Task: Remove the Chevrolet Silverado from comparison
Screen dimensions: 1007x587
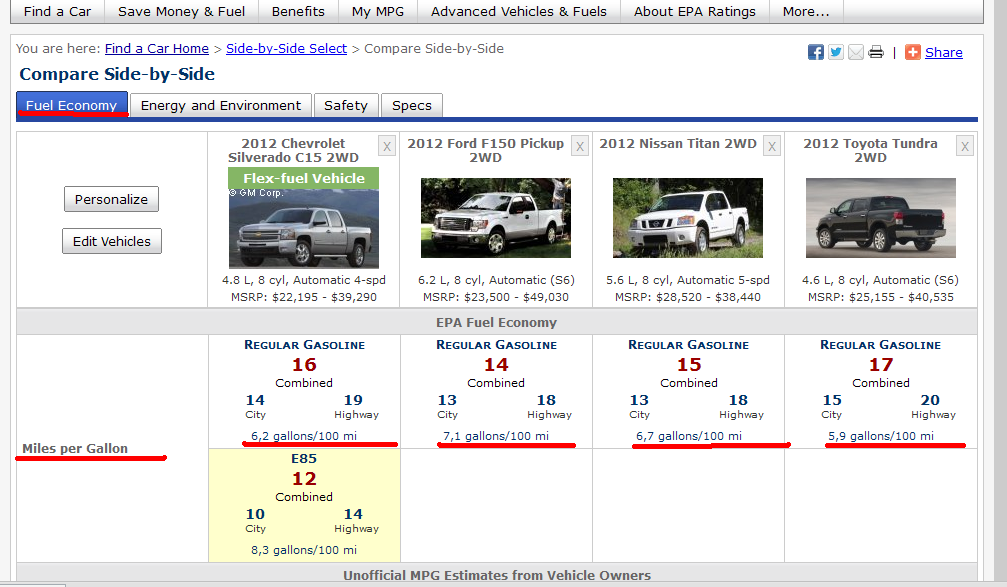Action: 387,147
